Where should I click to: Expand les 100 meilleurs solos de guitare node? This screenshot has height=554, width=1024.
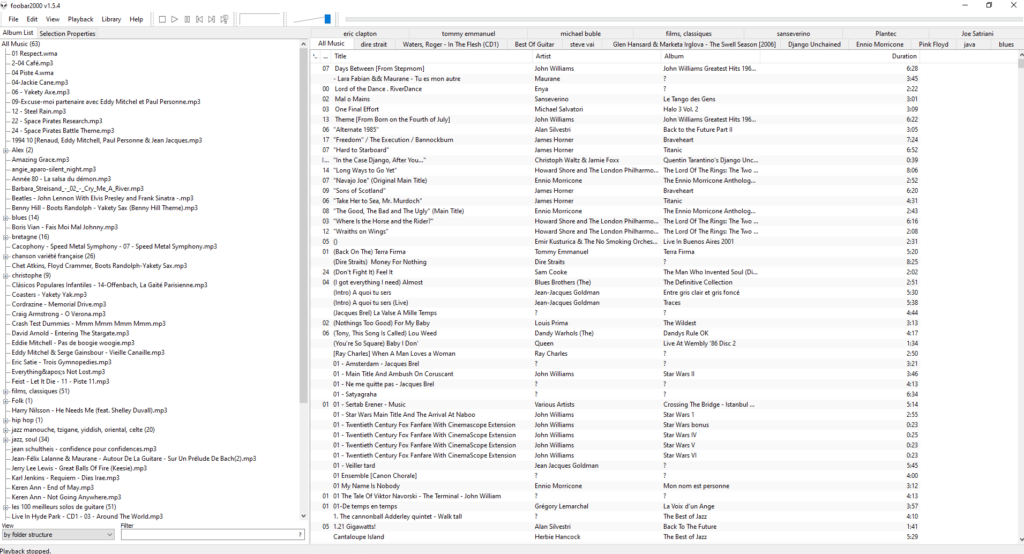coord(6,507)
